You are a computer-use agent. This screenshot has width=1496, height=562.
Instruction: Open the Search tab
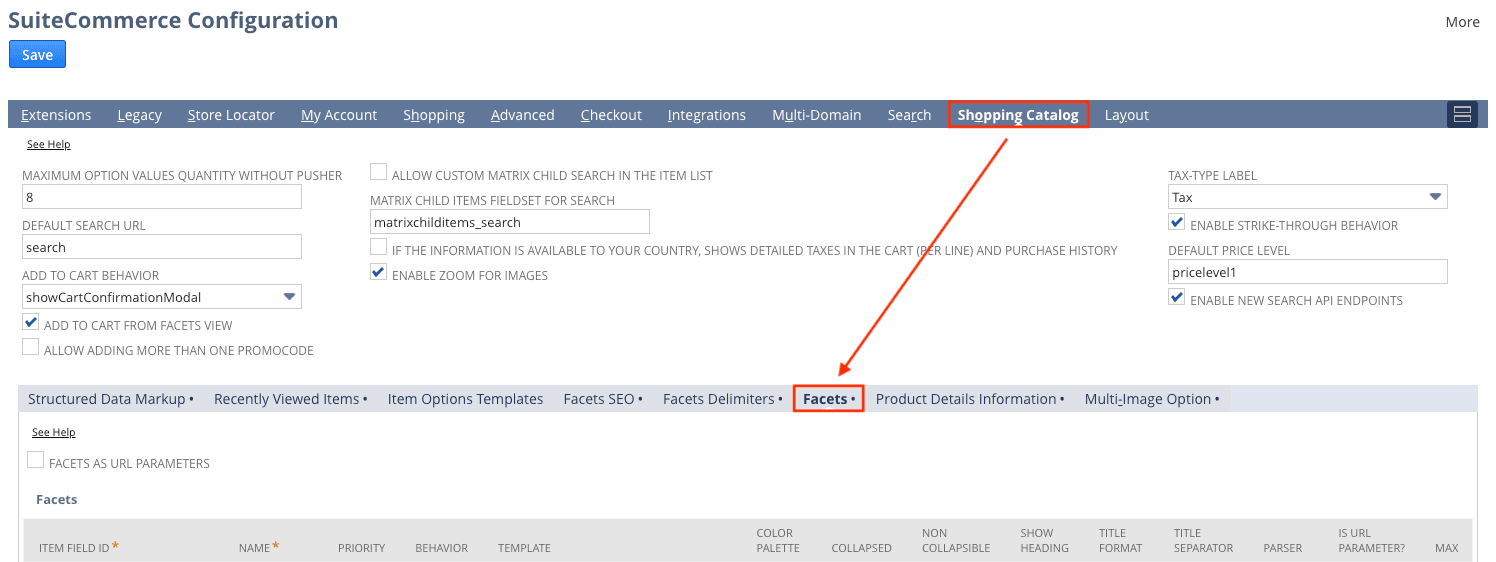[909, 115]
